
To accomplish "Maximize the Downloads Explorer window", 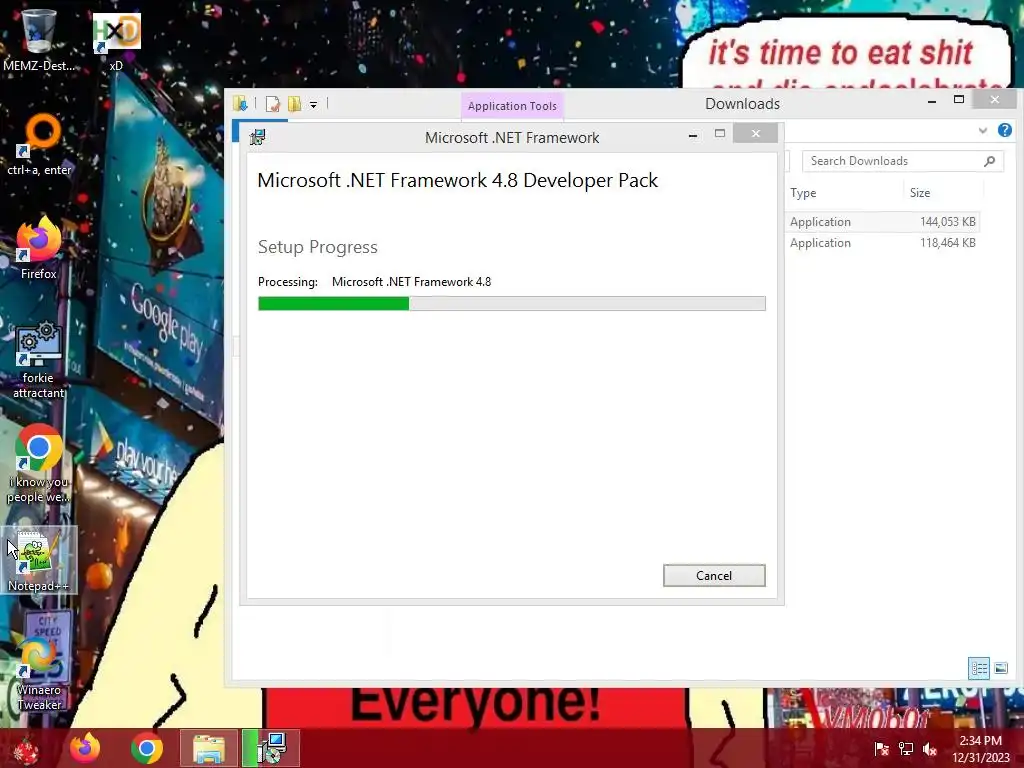I will pos(959,100).
